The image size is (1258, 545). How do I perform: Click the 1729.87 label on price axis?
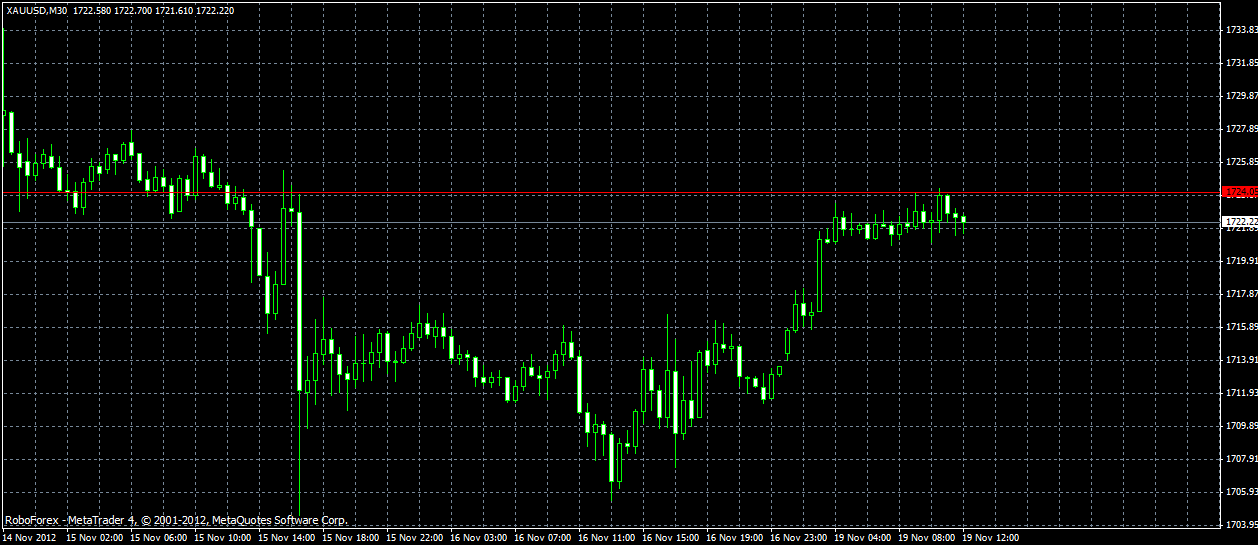pos(1241,96)
